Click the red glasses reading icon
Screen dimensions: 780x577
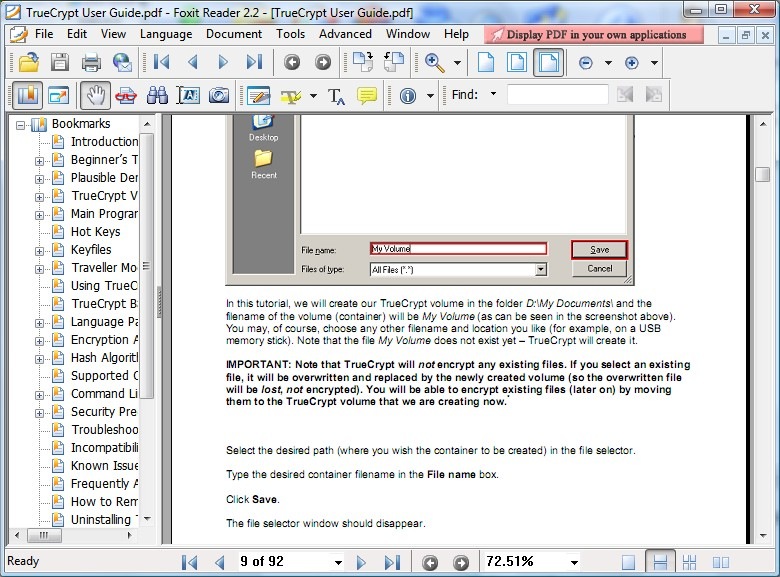[x=126, y=95]
